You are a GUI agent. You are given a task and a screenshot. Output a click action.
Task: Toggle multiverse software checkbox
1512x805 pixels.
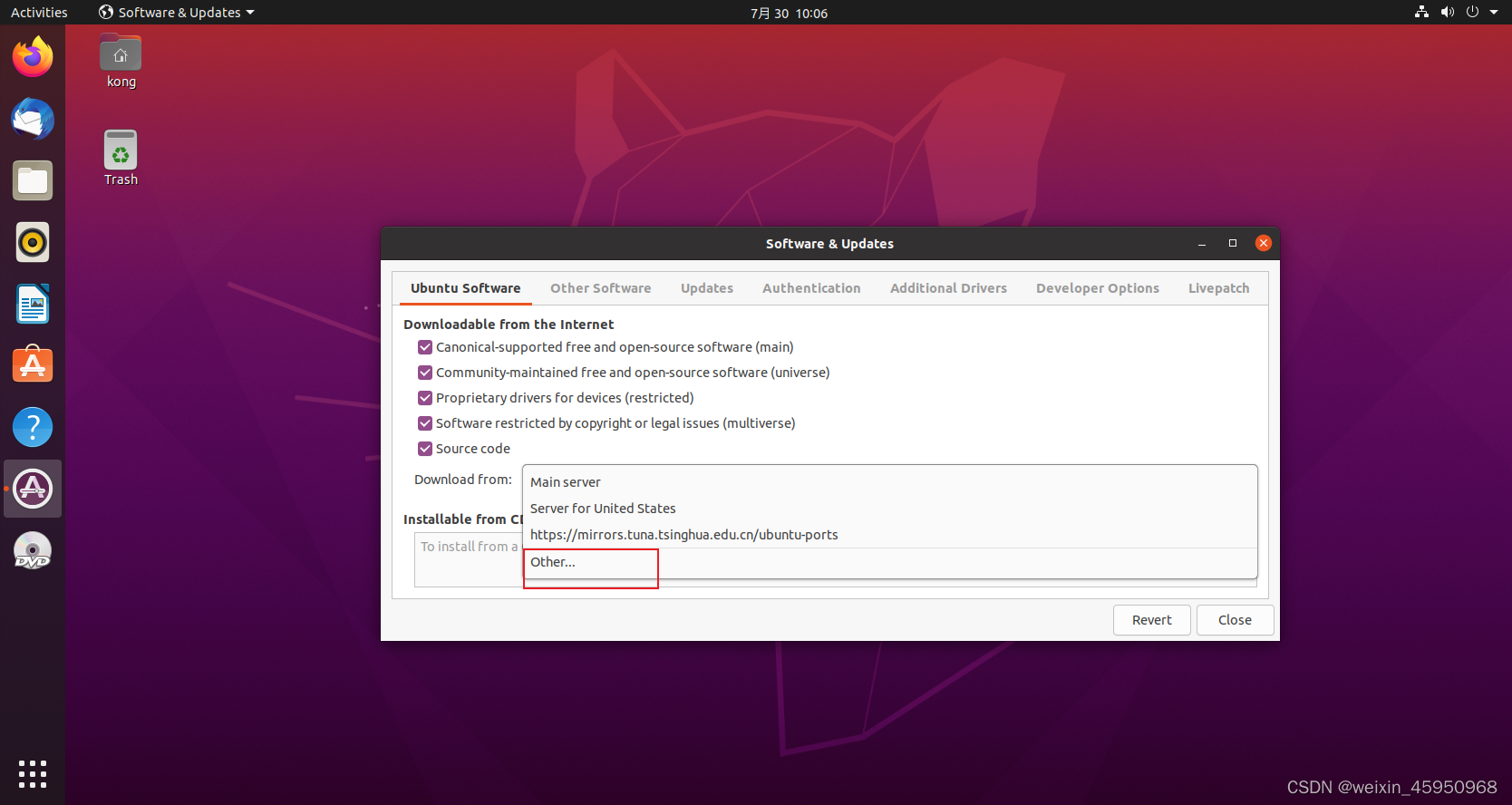pos(425,423)
